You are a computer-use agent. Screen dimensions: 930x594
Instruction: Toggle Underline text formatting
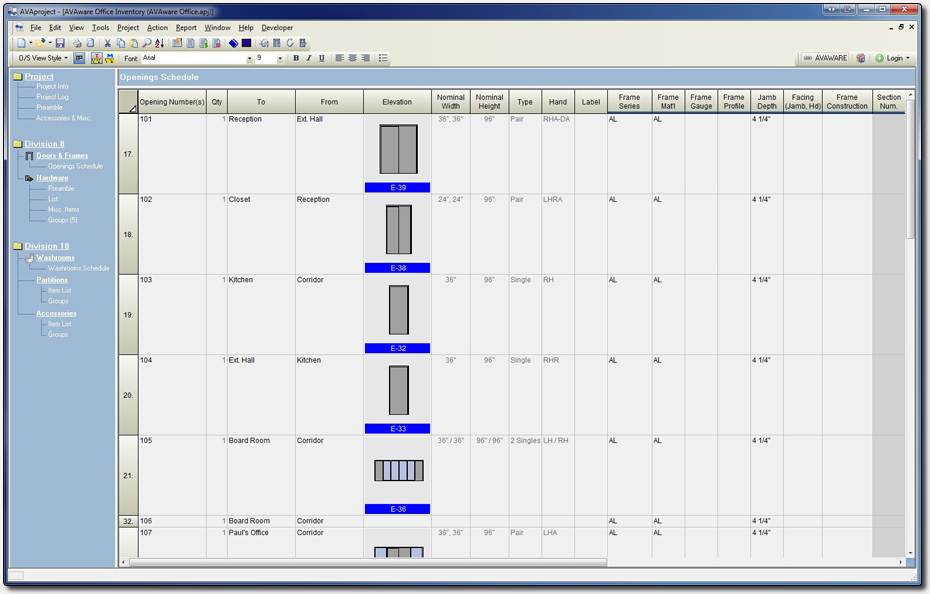(x=320, y=58)
